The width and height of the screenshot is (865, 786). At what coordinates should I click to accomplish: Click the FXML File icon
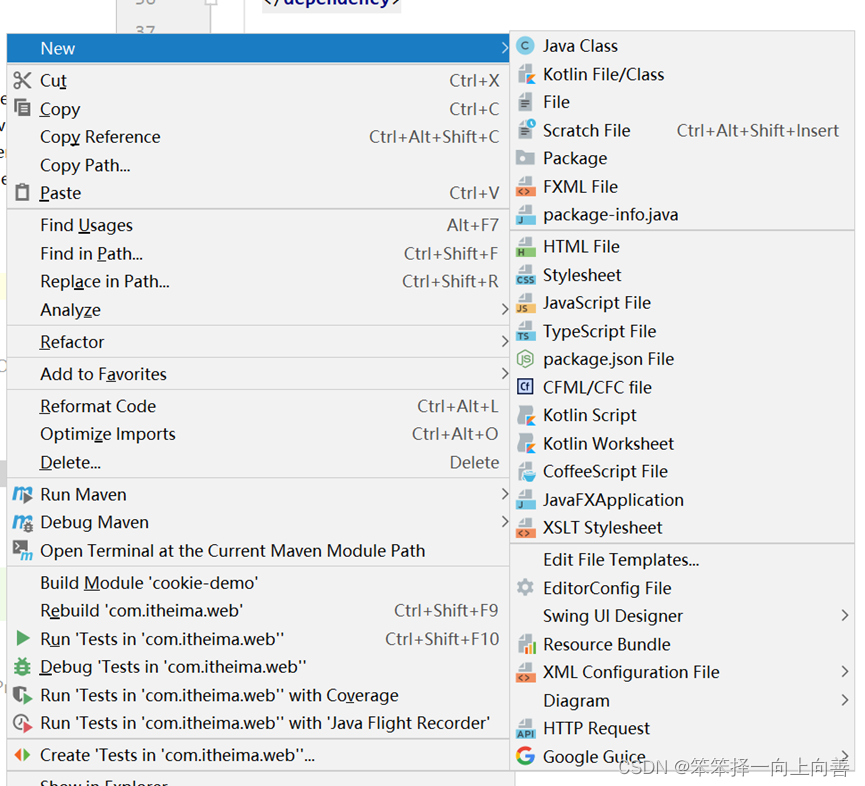point(526,186)
